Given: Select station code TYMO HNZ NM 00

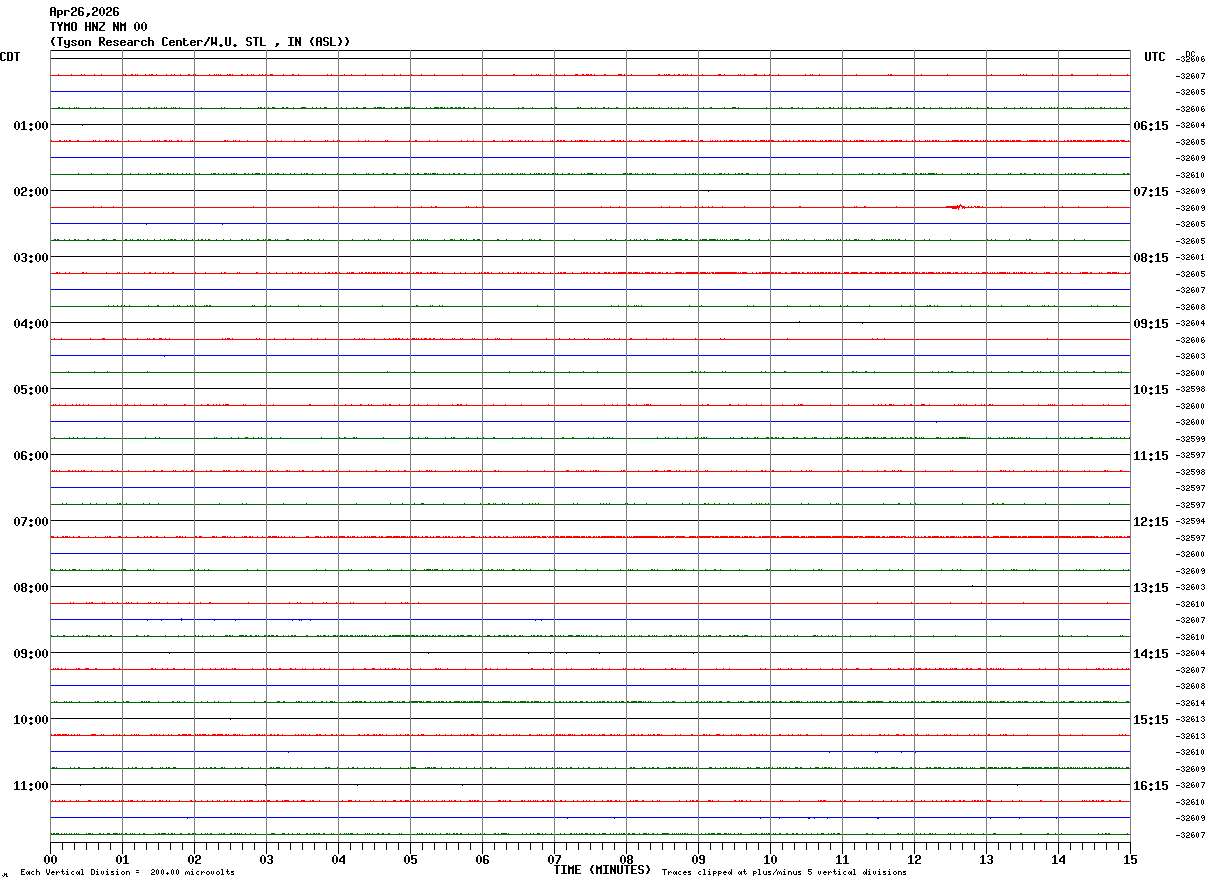Looking at the screenshot, I should (98, 27).
